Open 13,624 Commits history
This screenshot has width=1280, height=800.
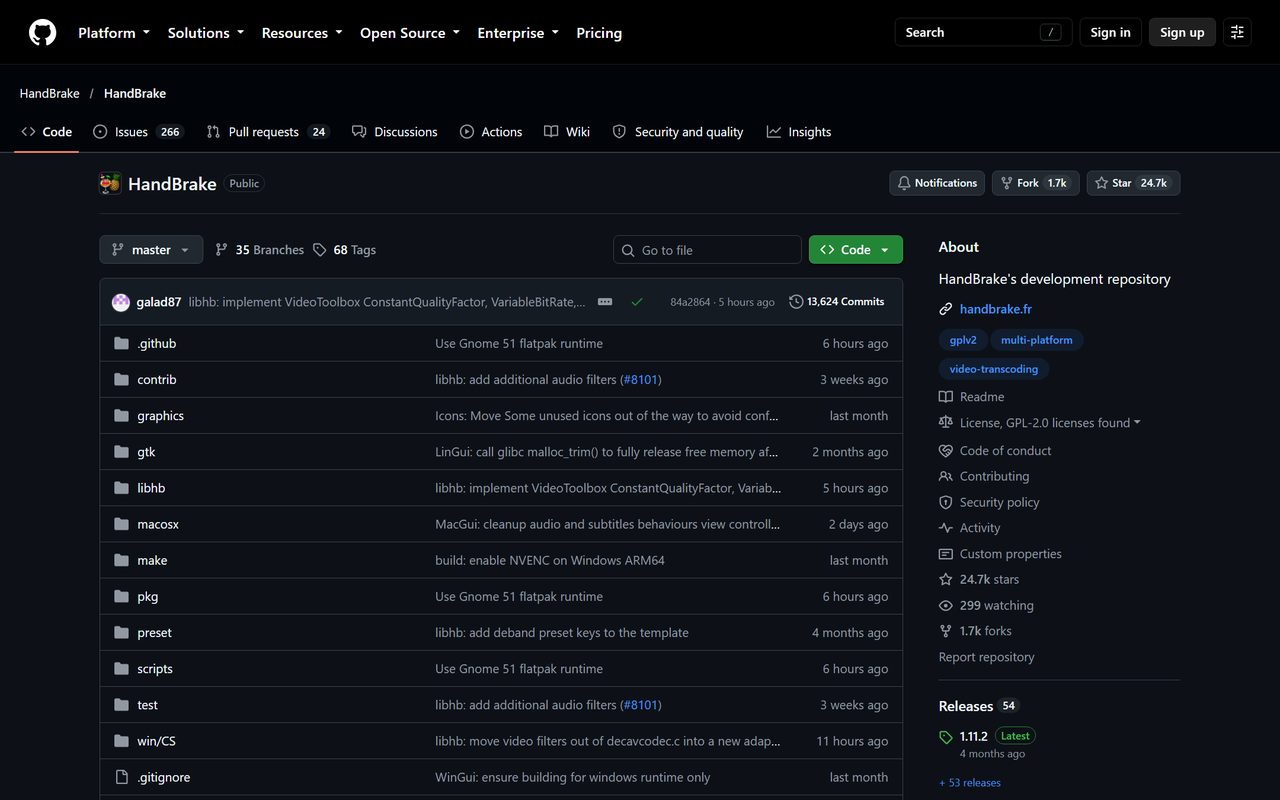(x=837, y=302)
